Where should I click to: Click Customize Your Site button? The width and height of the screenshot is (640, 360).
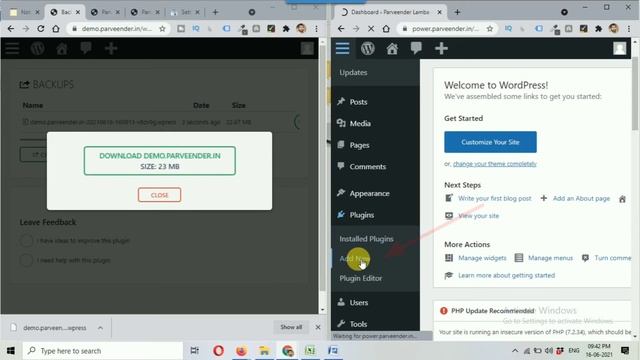(x=490, y=142)
